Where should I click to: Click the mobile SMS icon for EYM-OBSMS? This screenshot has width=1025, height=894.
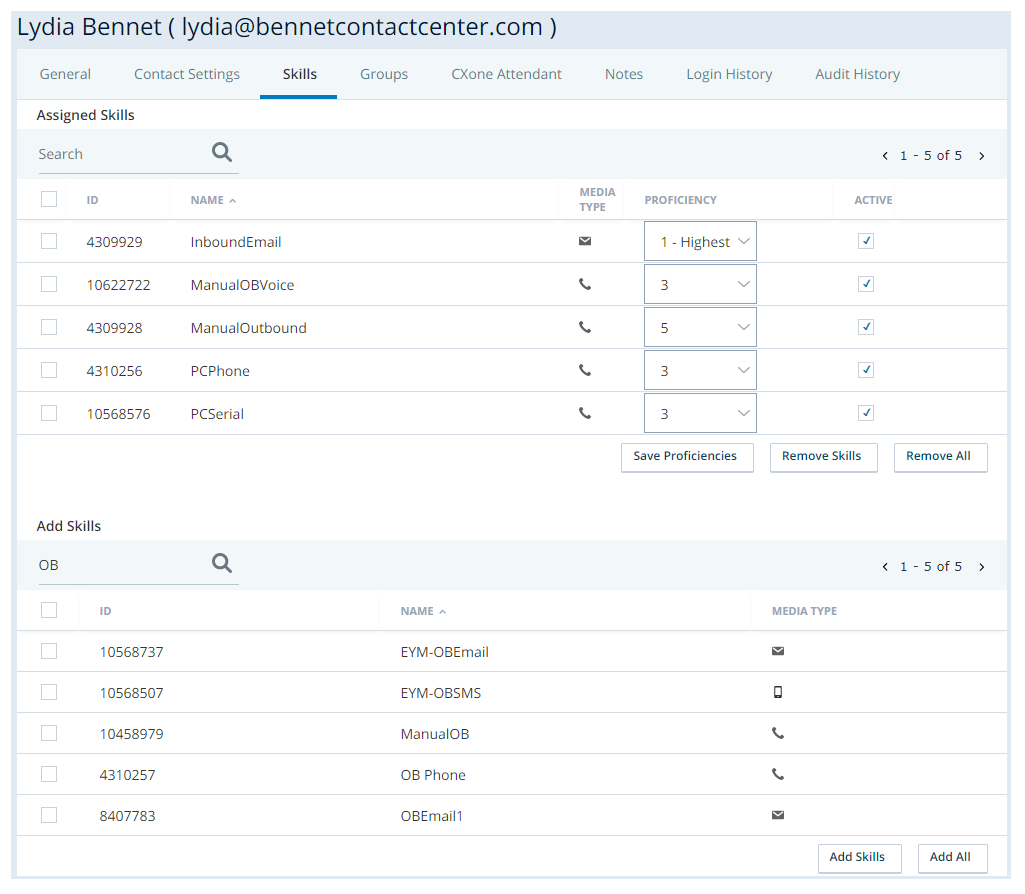pyautogui.click(x=778, y=692)
